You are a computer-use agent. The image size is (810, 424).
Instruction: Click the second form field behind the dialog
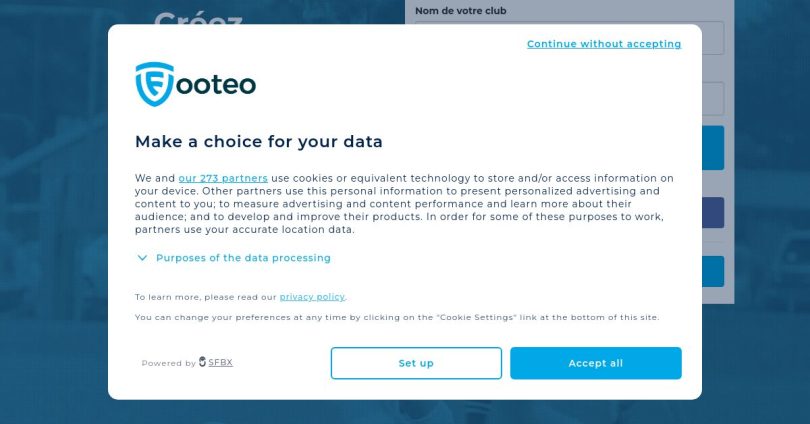point(712,98)
